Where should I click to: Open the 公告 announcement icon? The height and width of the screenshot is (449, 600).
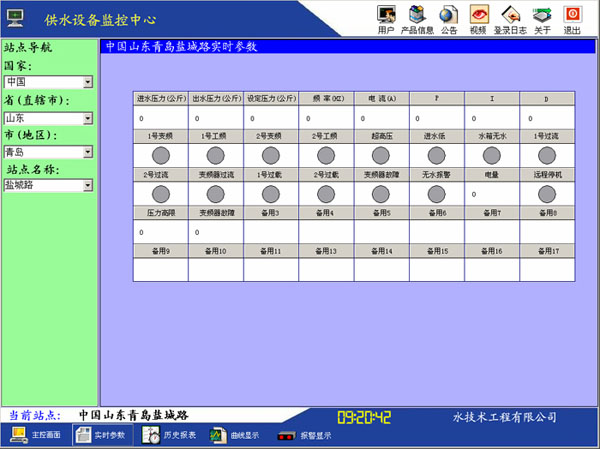[x=449, y=14]
